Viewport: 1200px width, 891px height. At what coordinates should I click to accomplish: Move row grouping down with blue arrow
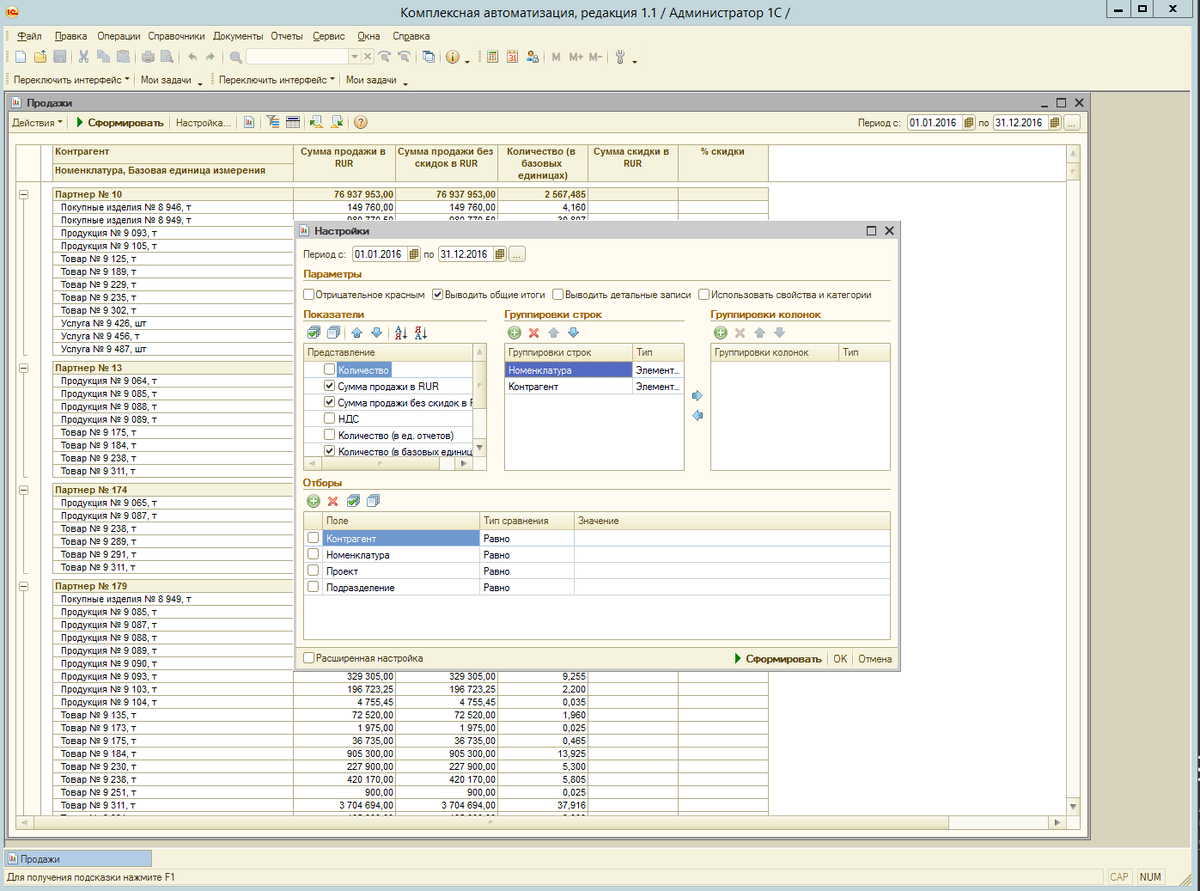pos(573,333)
